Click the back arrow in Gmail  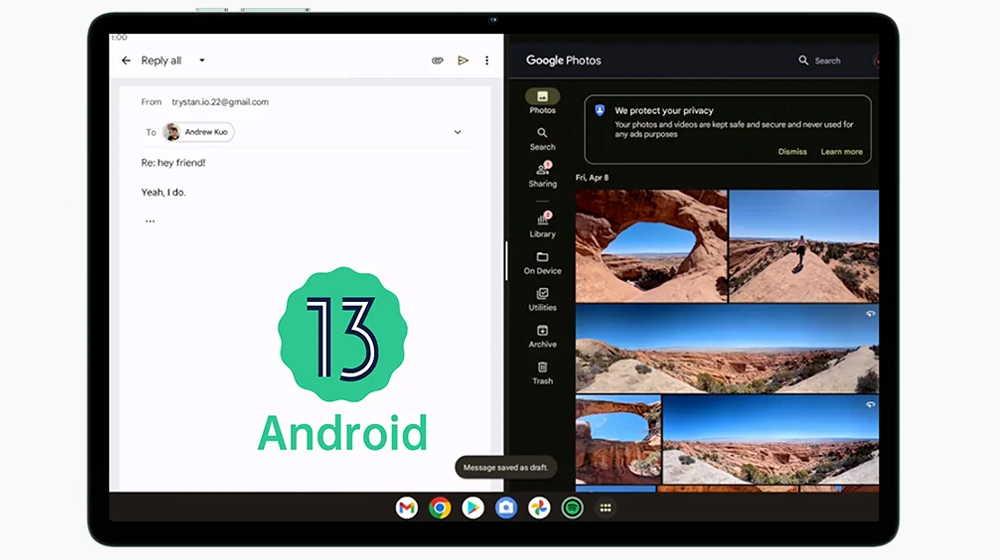(x=126, y=61)
